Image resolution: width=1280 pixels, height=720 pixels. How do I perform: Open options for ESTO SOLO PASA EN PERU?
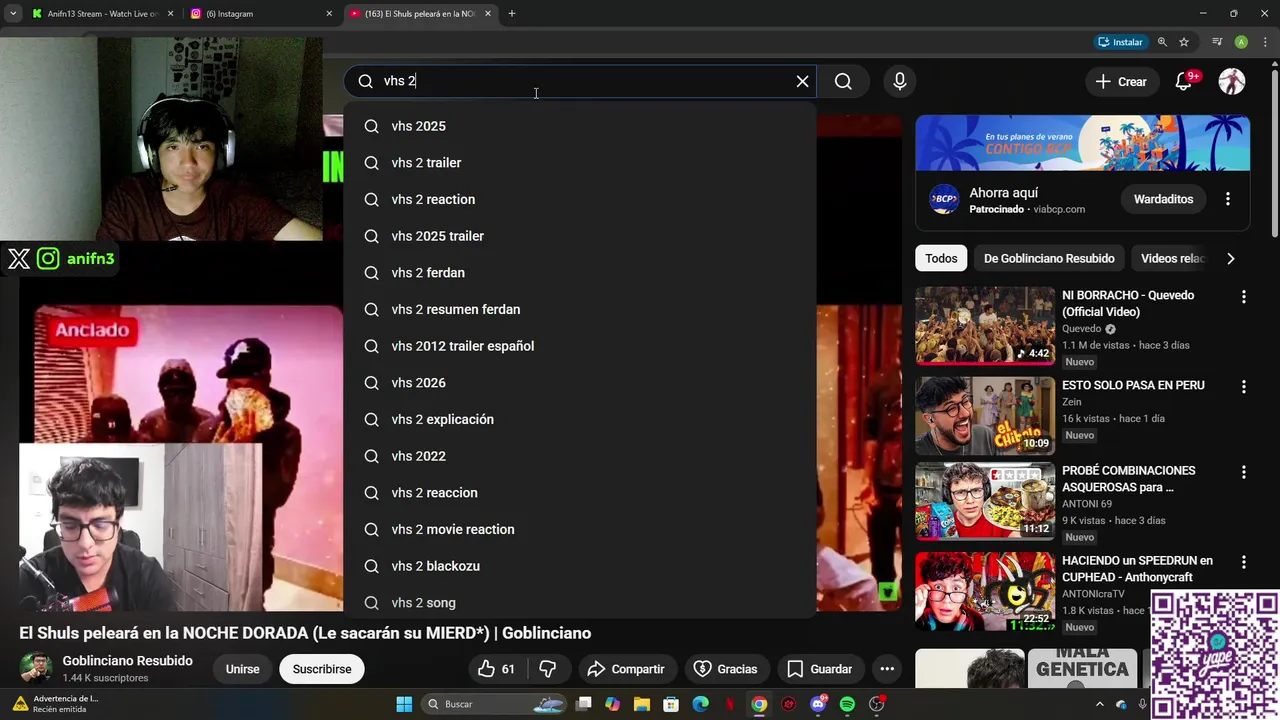tap(1244, 387)
